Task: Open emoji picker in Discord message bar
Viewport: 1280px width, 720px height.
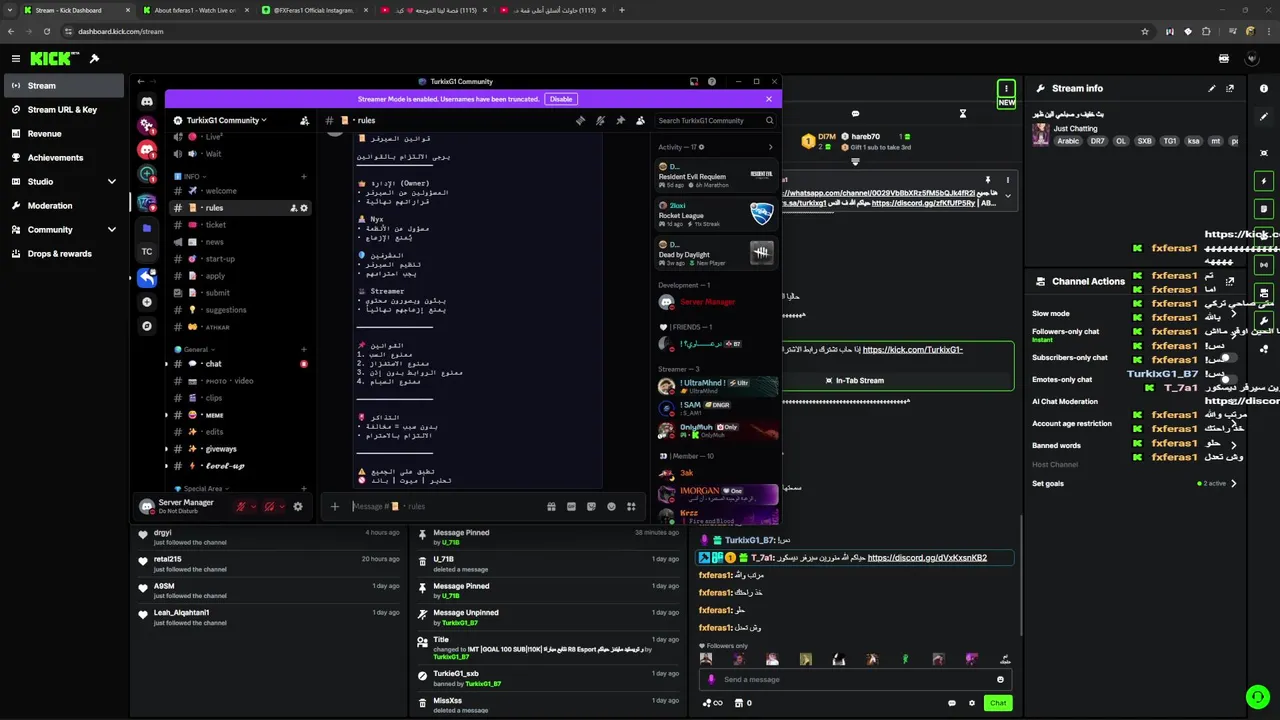Action: [x=611, y=507]
